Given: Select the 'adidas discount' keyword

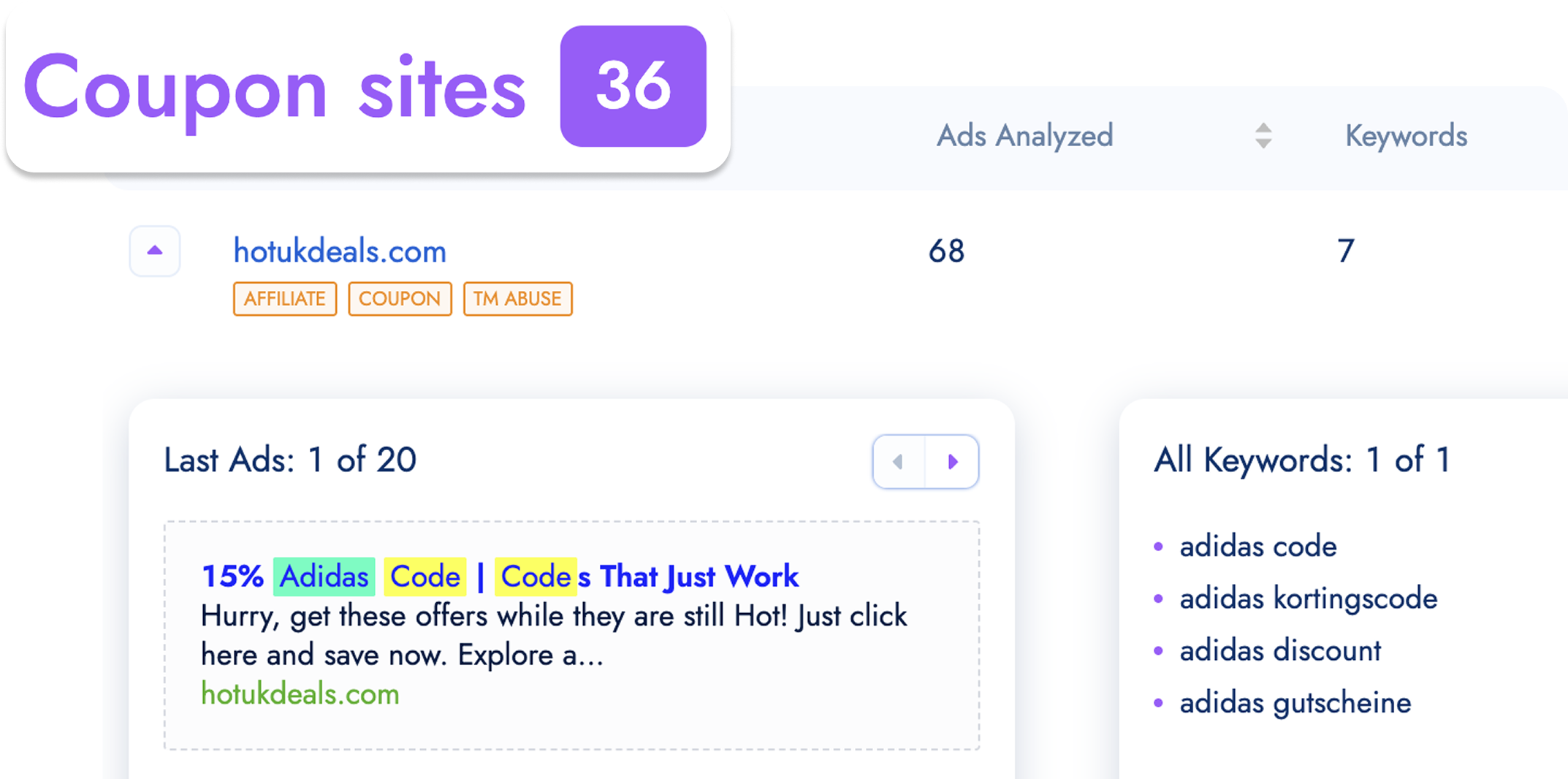Looking at the screenshot, I should (x=1280, y=650).
